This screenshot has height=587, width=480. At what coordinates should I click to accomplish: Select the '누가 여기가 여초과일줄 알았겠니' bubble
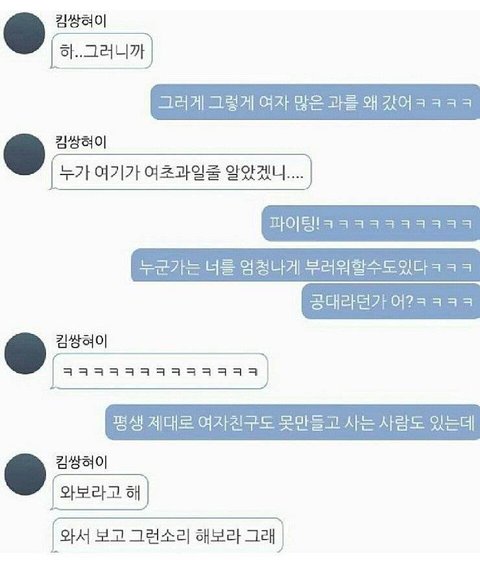tap(181, 172)
